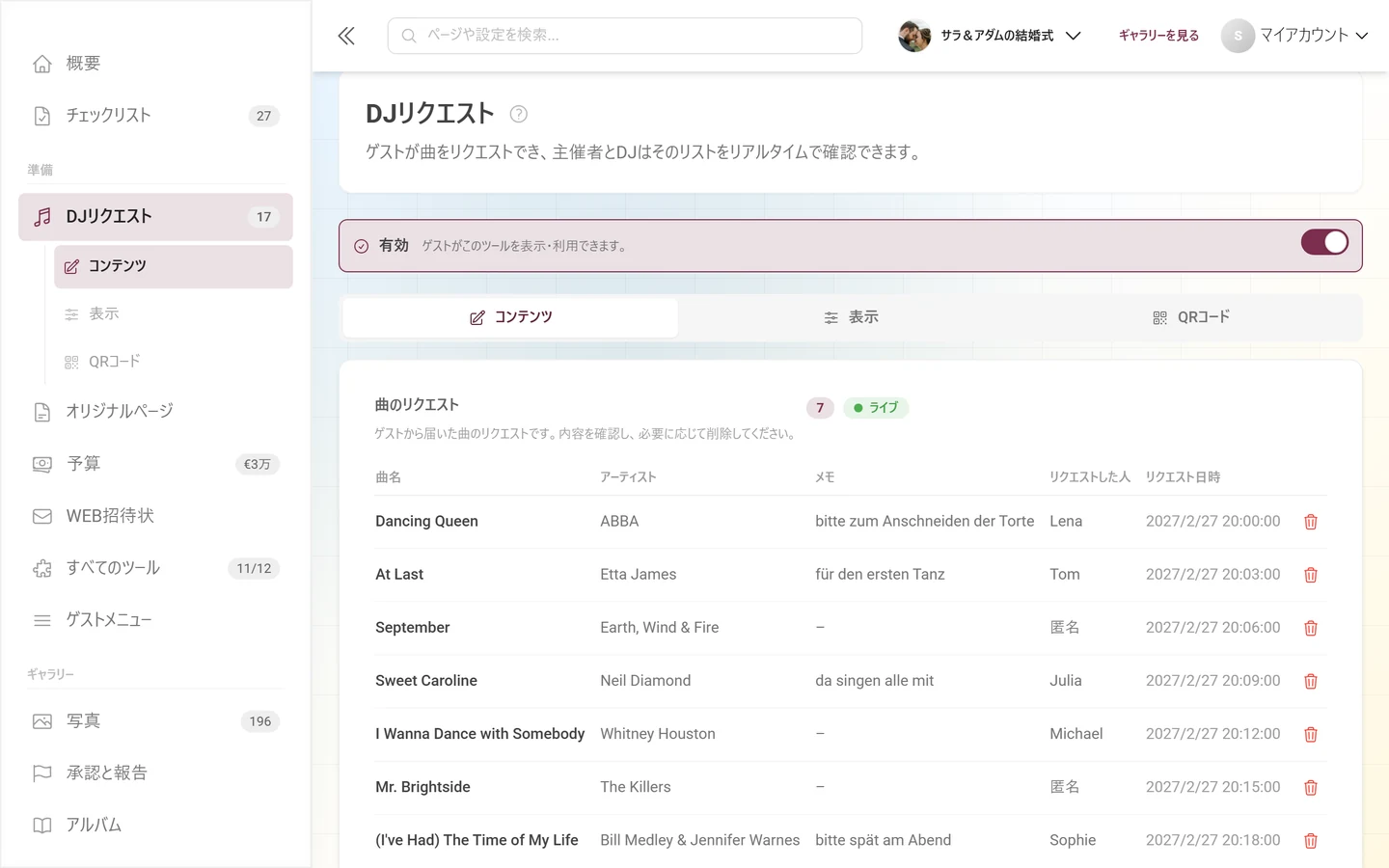Select QRコード sub-item in the sidebar

tap(174, 362)
